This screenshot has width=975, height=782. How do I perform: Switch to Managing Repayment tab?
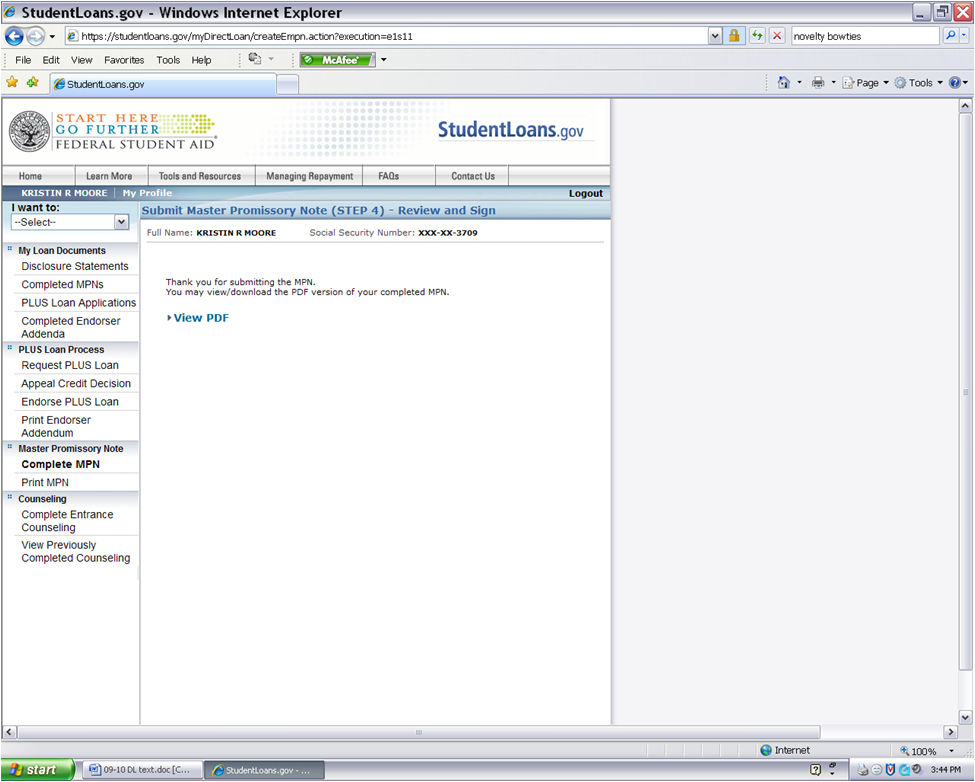coord(309,176)
